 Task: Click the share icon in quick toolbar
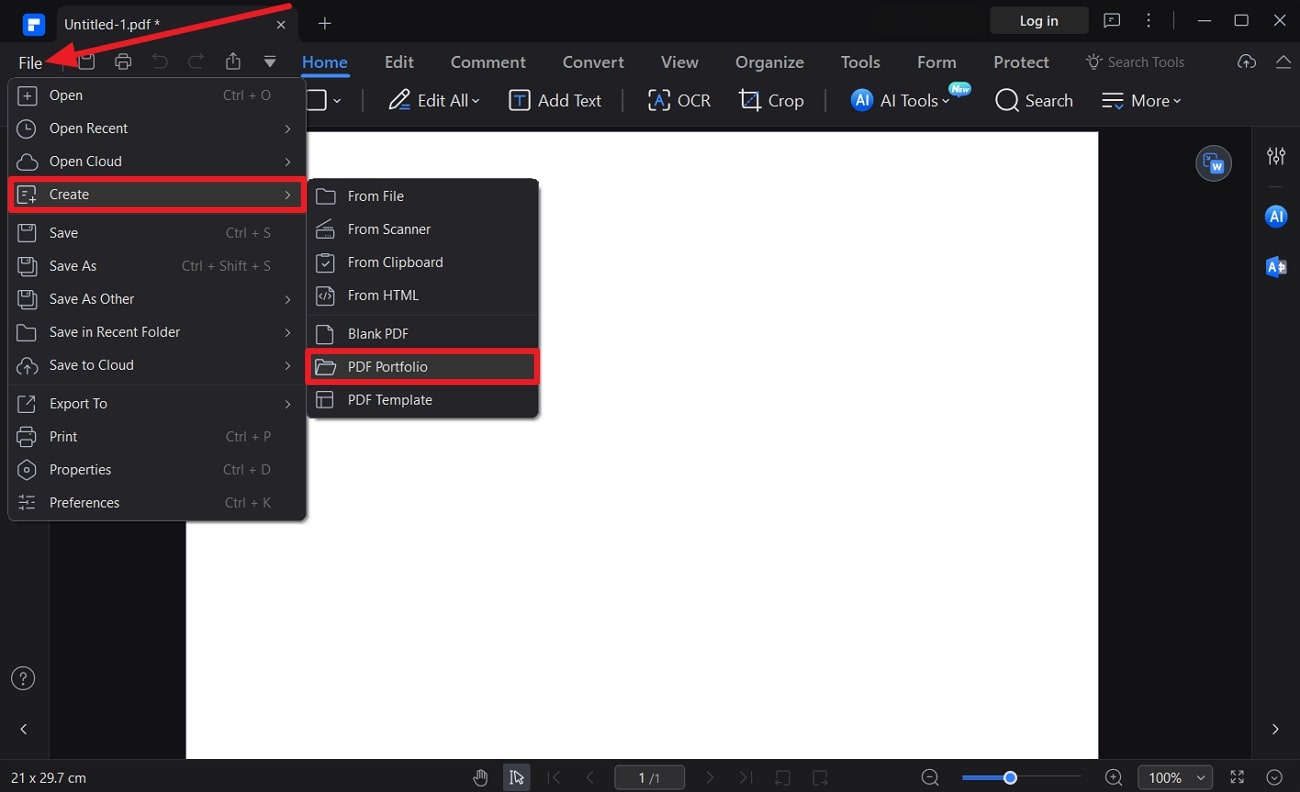click(x=233, y=62)
